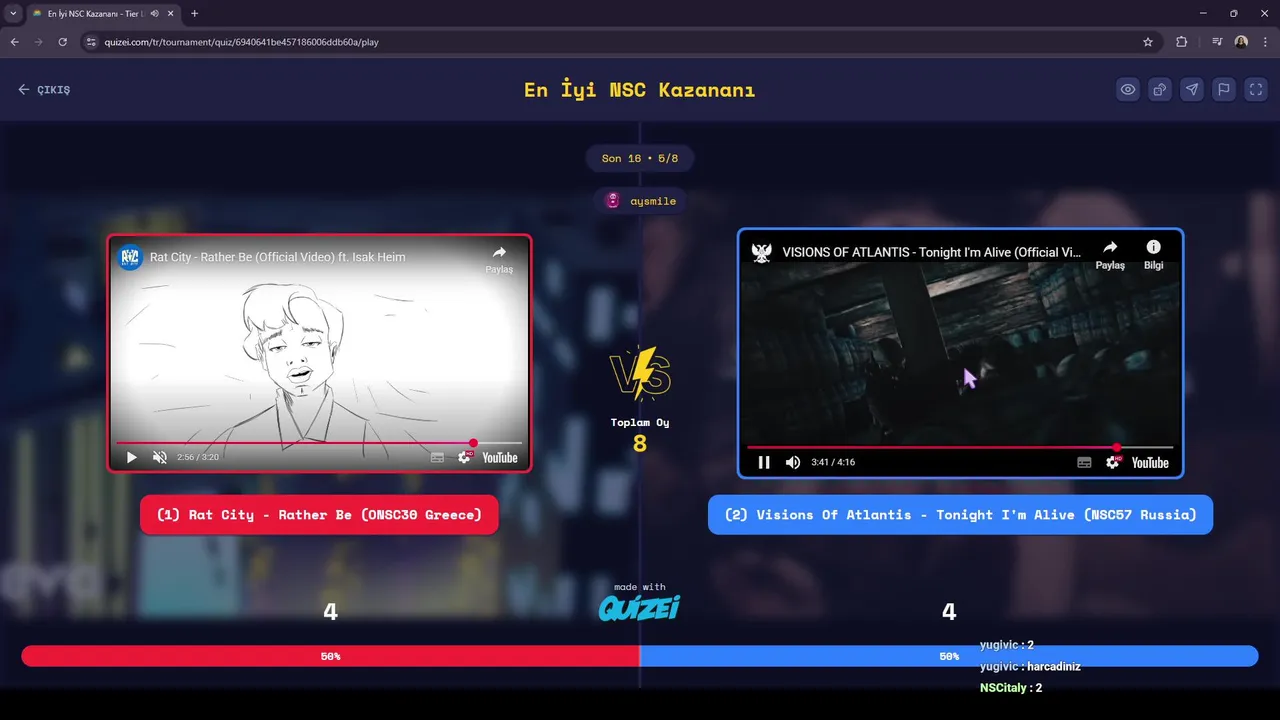Open Rat City channel avatar
The width and height of the screenshot is (1280, 720).
(x=130, y=257)
